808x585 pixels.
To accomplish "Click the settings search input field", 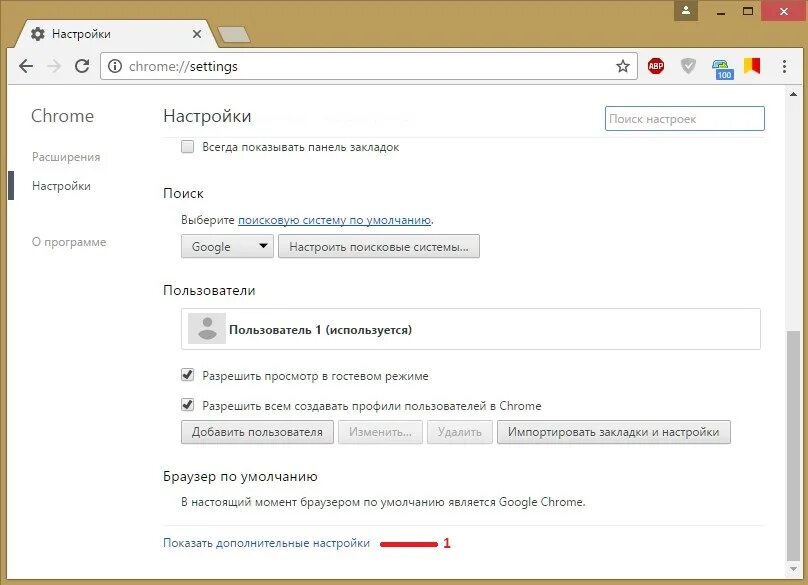I will point(684,118).
